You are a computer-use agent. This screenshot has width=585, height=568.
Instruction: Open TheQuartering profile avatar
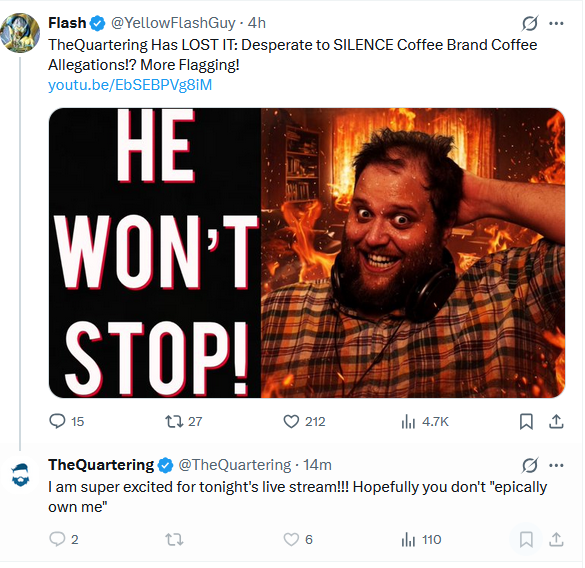coord(20,475)
